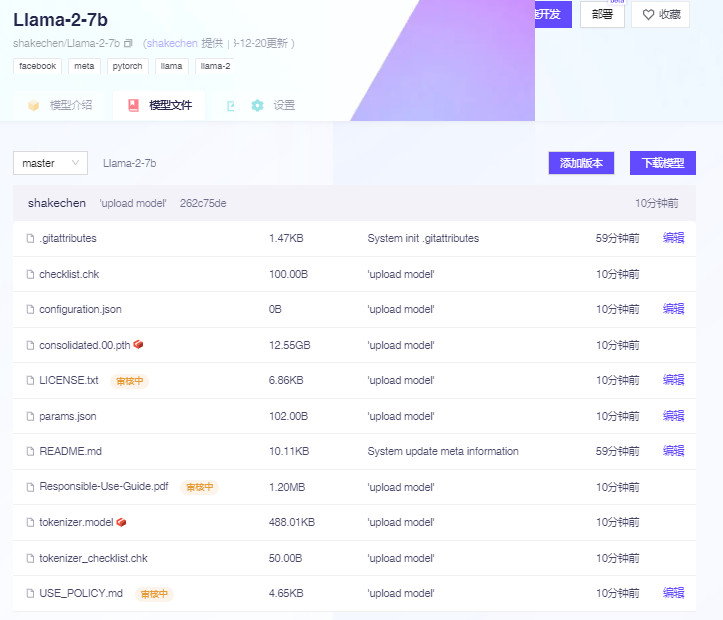The image size is (723, 620).
Task: Click the file icon of .gitattributes
Action: tap(30, 239)
